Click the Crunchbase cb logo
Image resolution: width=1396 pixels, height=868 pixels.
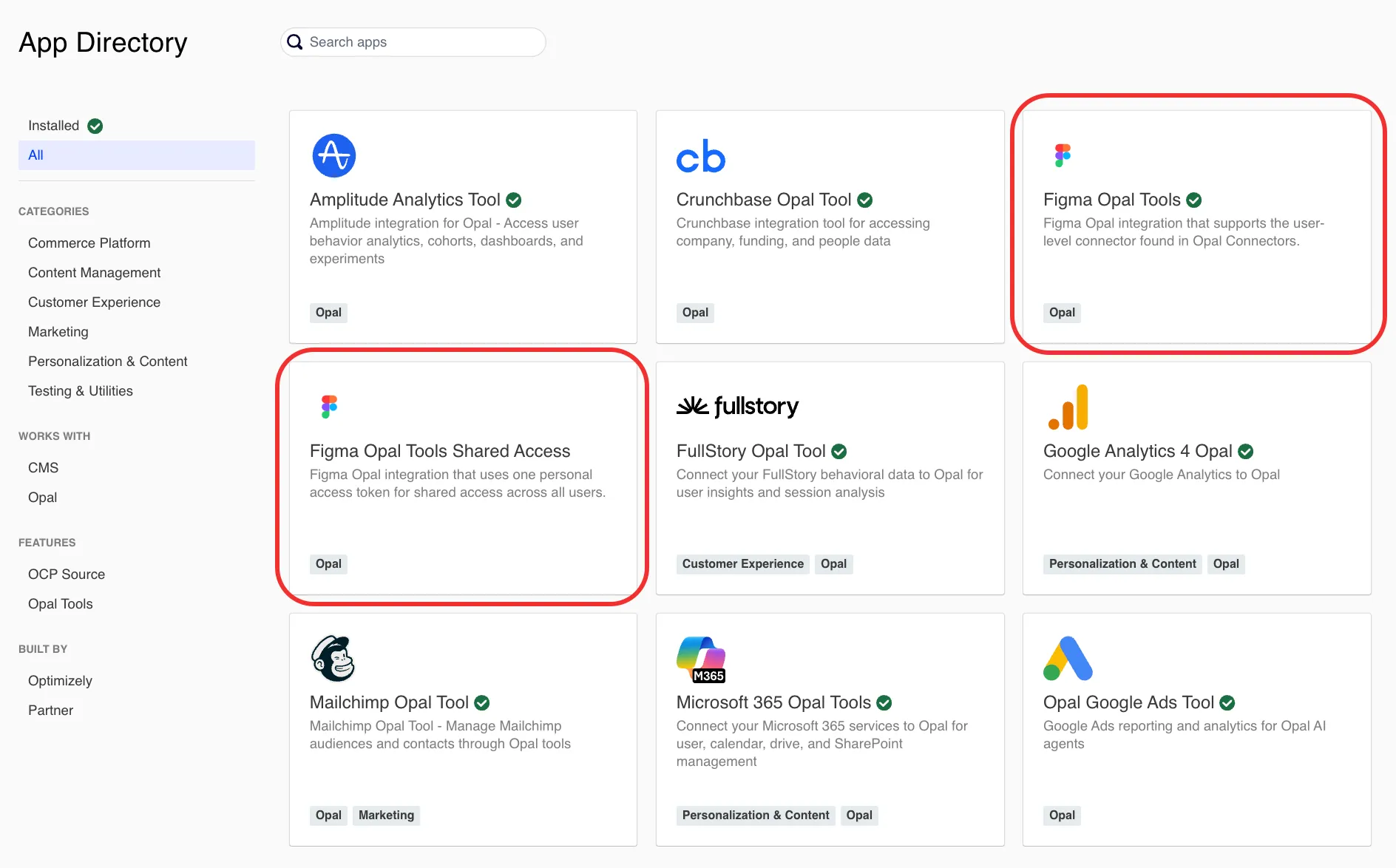(701, 156)
